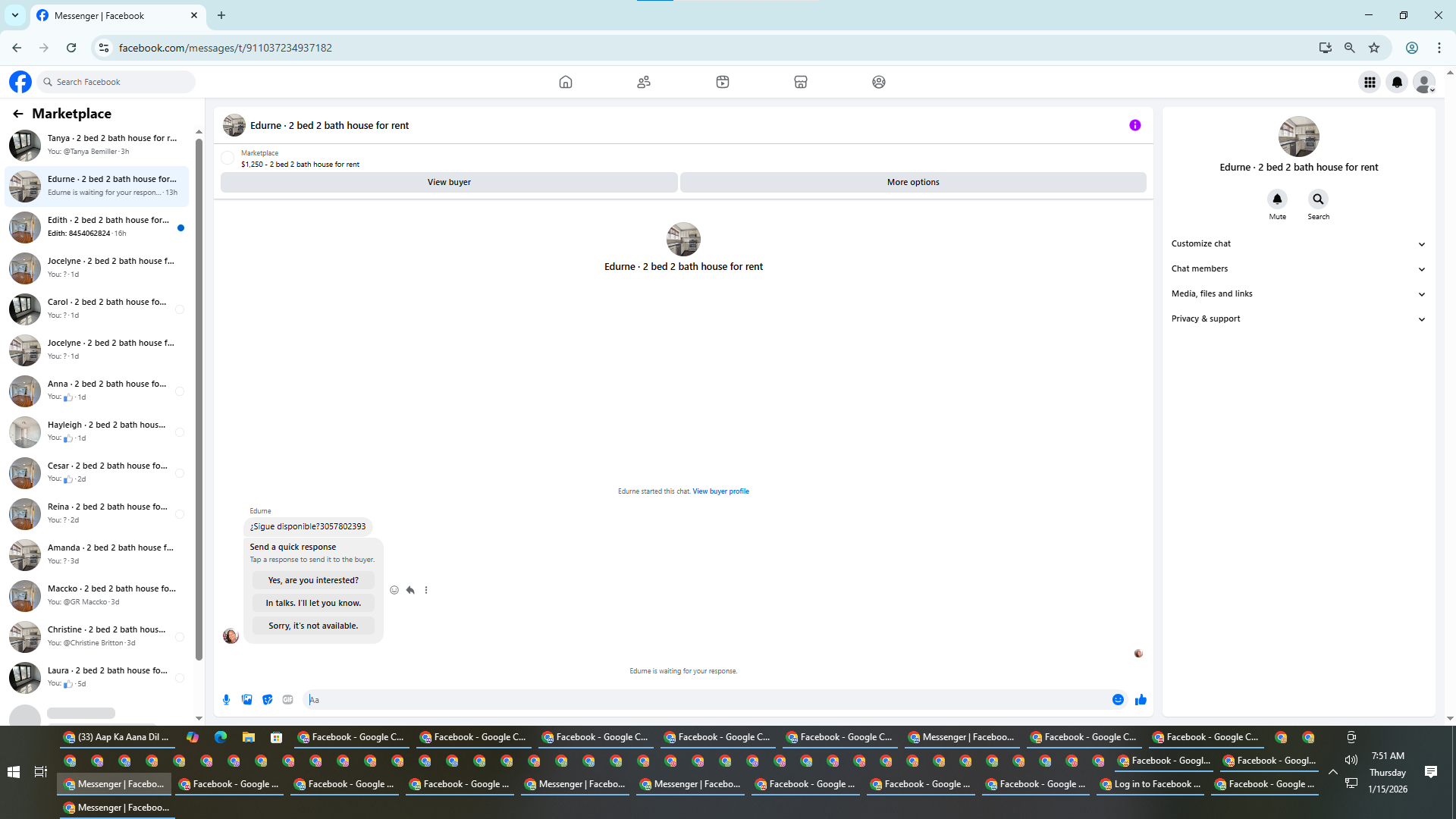
Task: Open the sticker picker icon
Action: (x=267, y=699)
